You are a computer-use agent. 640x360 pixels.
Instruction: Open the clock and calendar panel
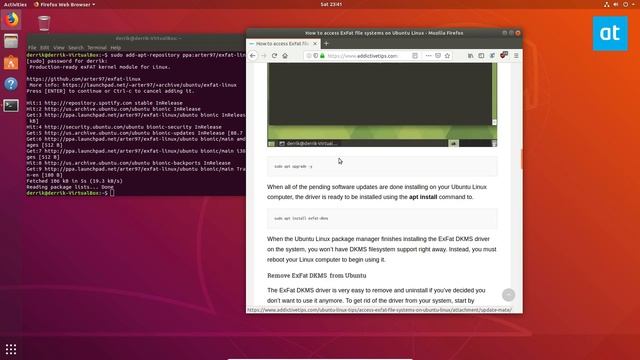pos(331,4)
